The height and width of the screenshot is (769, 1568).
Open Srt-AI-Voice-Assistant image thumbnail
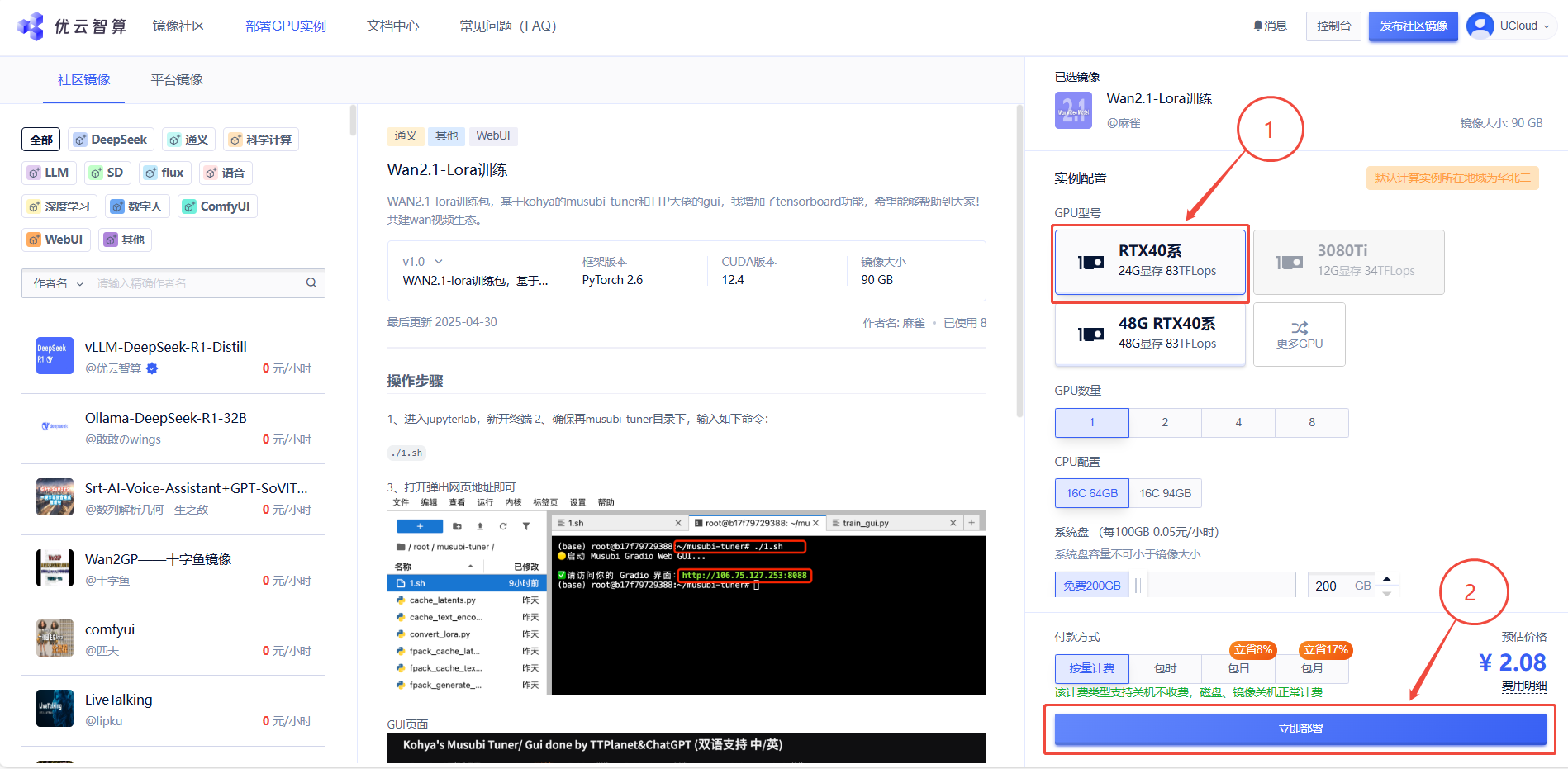55,497
